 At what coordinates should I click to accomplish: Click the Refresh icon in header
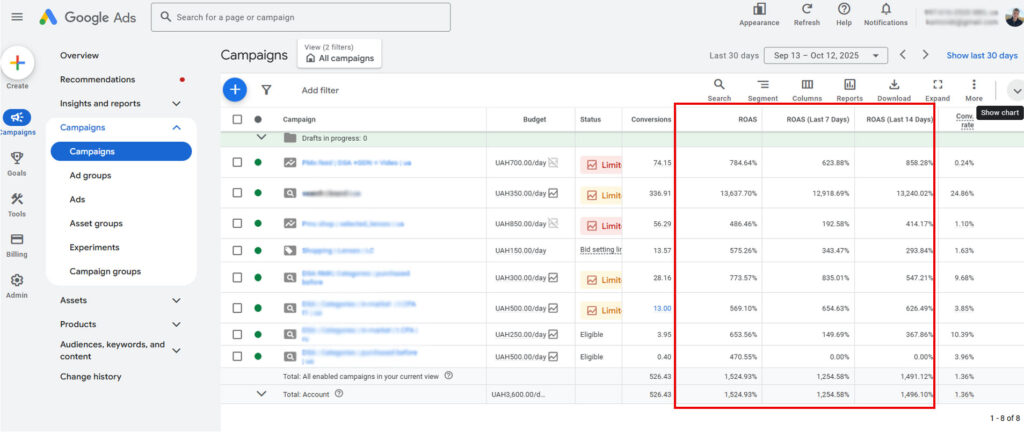(806, 9)
